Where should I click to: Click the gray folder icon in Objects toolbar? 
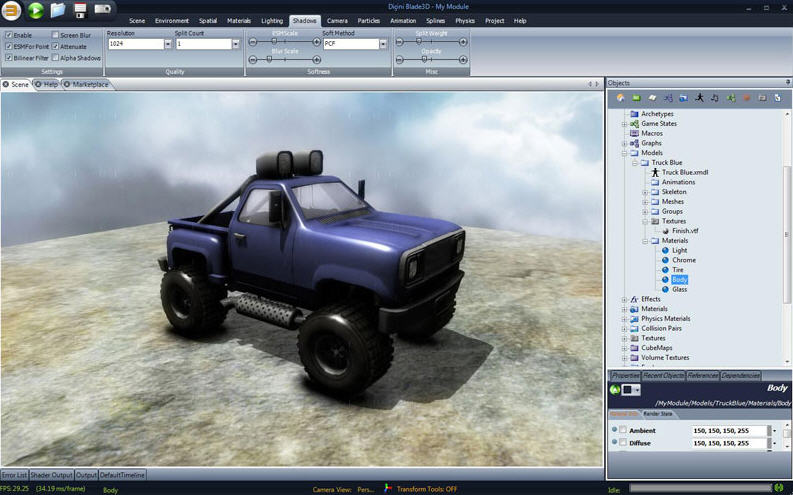pyautogui.click(x=762, y=98)
